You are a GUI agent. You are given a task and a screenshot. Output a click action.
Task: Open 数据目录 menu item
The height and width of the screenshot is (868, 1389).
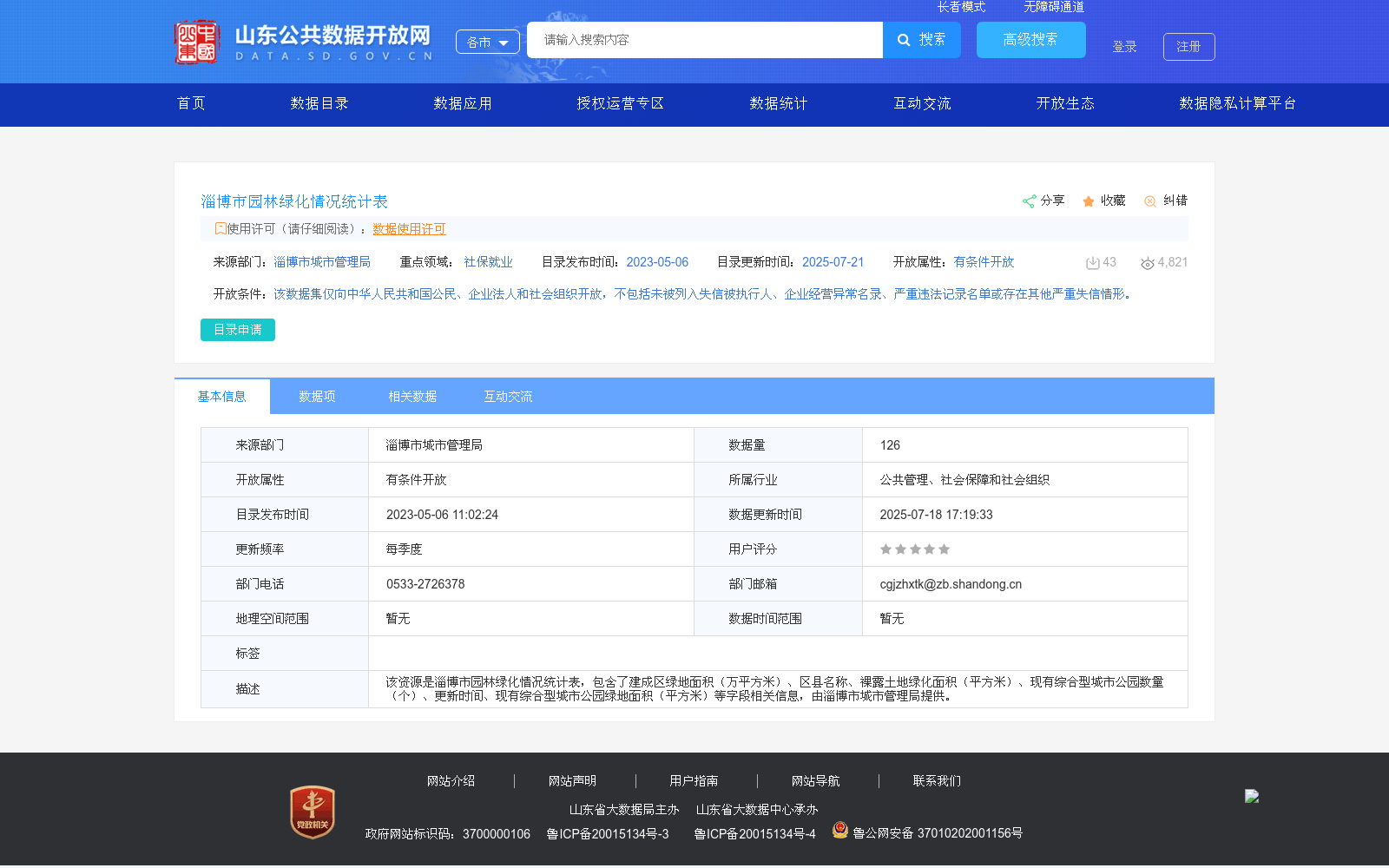pyautogui.click(x=319, y=103)
